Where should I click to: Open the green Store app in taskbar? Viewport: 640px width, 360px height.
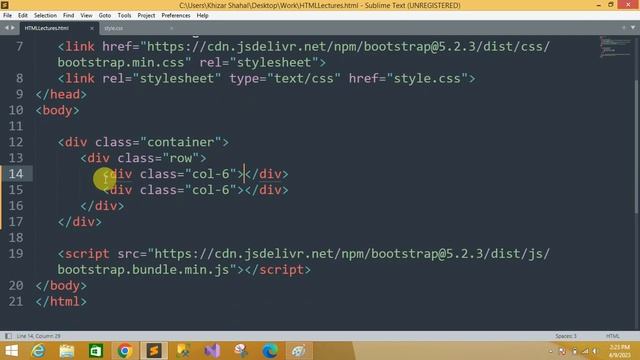(x=96, y=351)
